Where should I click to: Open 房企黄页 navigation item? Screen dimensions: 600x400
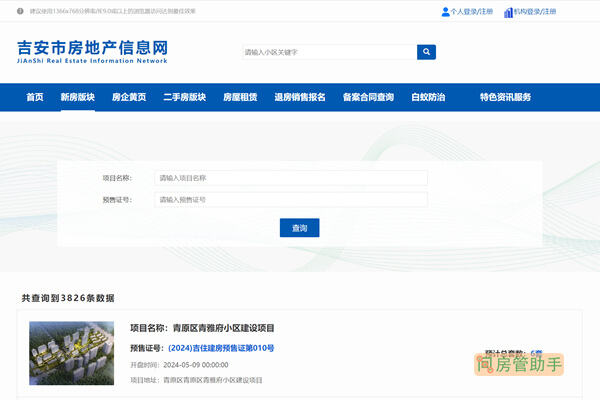click(129, 97)
